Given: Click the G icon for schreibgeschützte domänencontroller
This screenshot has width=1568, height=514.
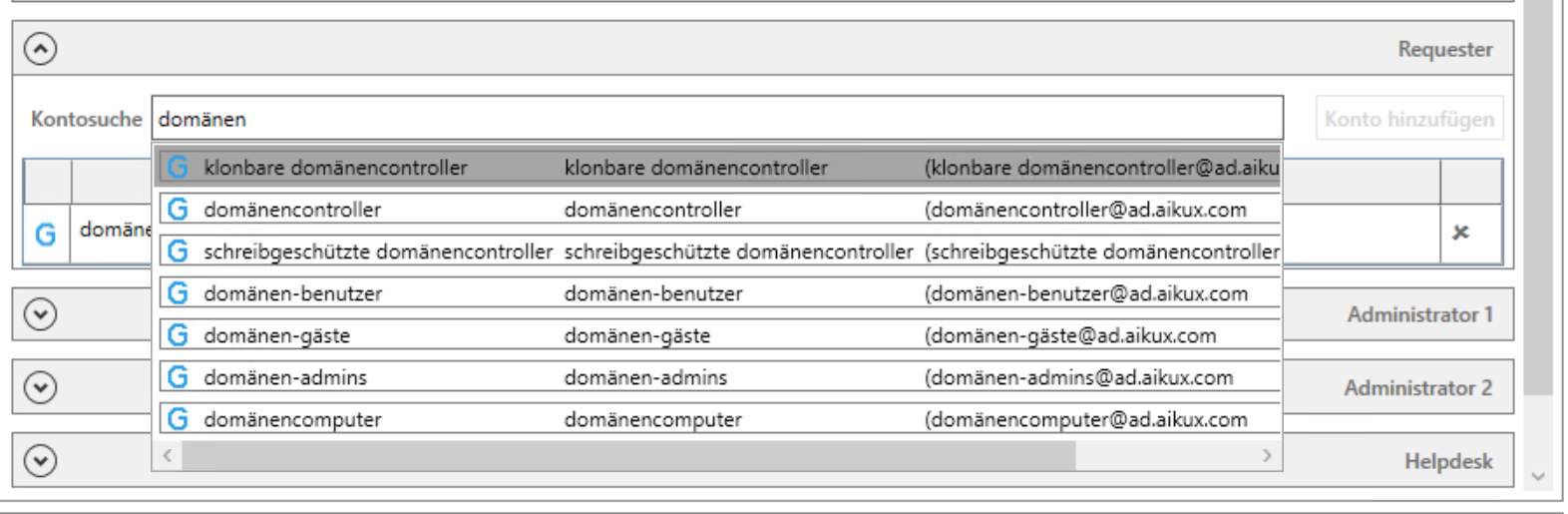Looking at the screenshot, I should [x=178, y=252].
